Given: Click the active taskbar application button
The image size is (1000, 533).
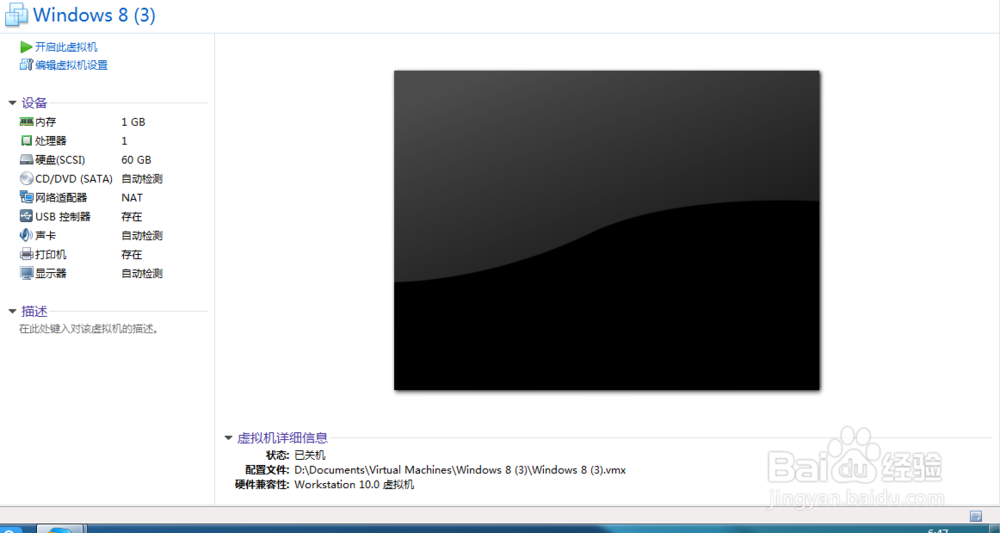Looking at the screenshot, I should click(x=60, y=529).
